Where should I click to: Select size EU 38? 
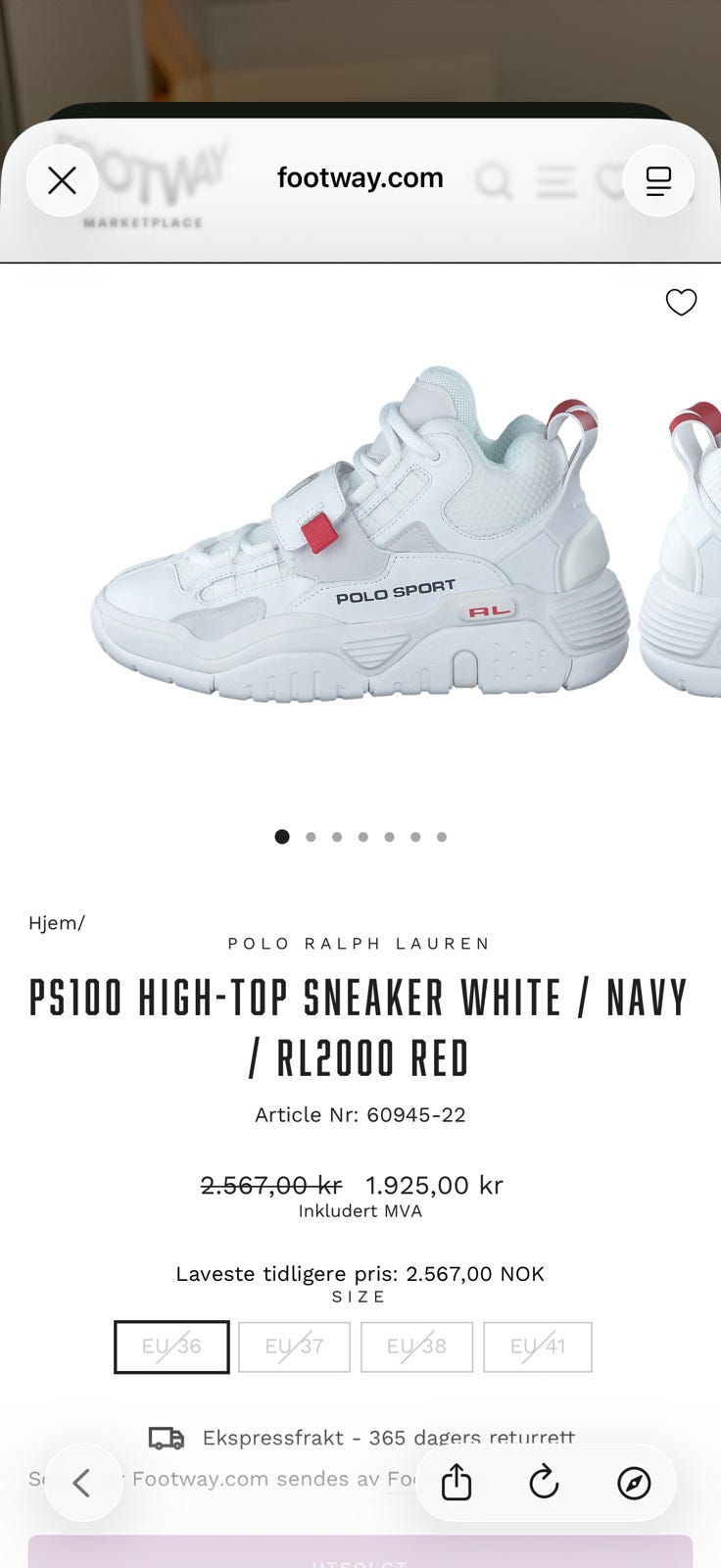416,1347
